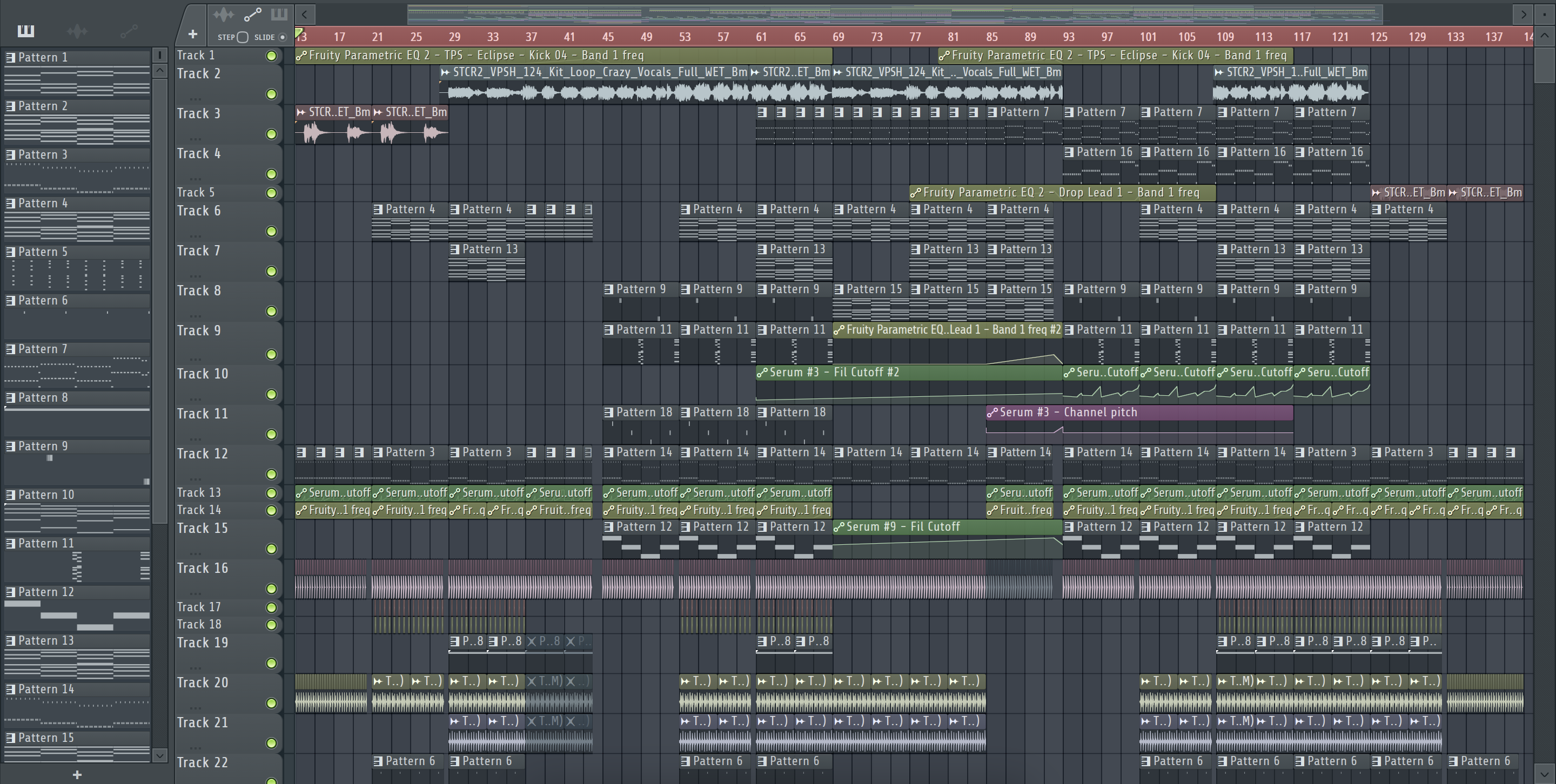This screenshot has height=784, width=1556.
Task: Click the up chevron of pattern picker scrollbar
Action: click(x=160, y=70)
